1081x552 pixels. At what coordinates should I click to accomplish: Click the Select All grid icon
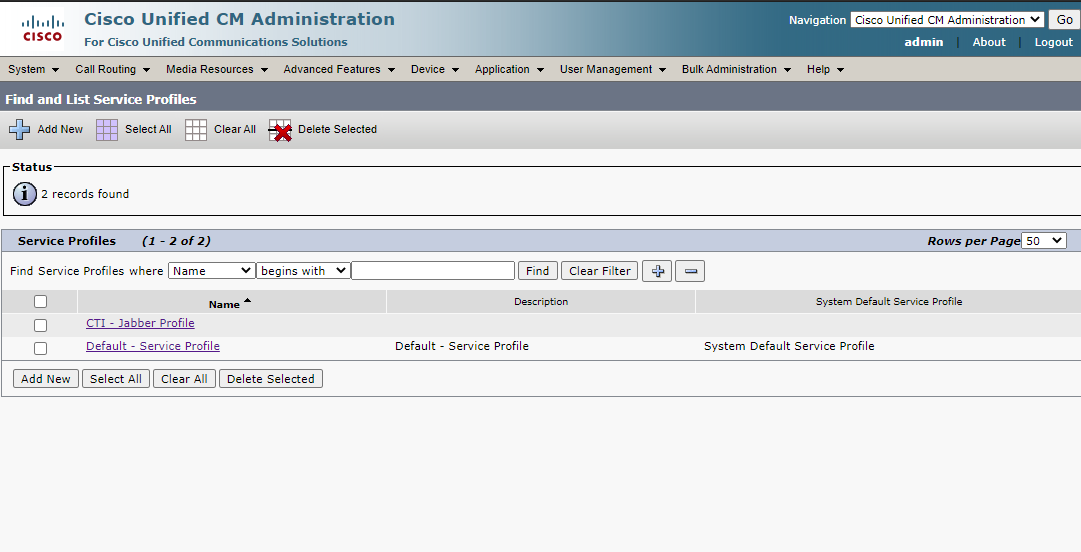click(107, 130)
